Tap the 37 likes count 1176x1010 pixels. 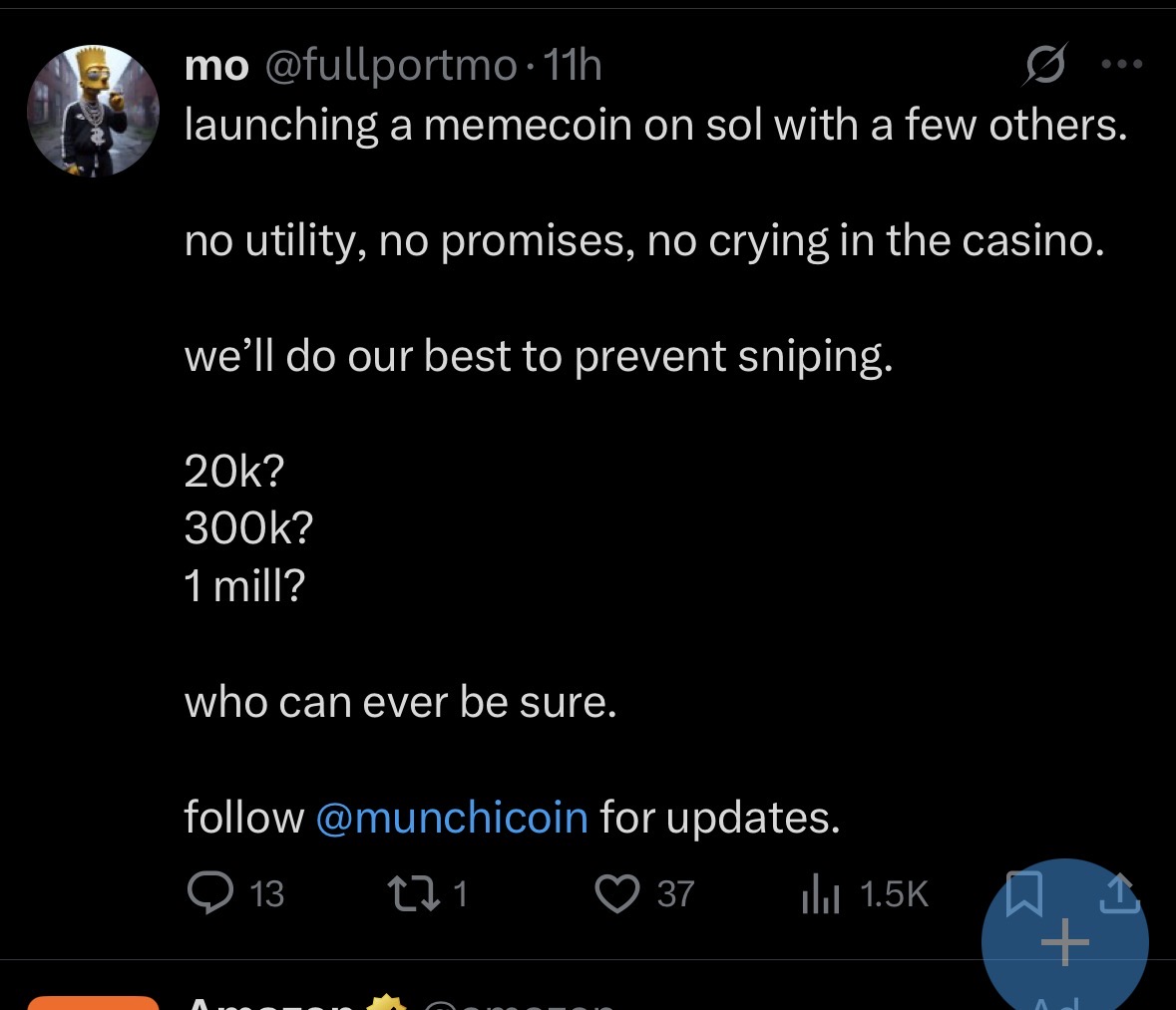tap(675, 894)
